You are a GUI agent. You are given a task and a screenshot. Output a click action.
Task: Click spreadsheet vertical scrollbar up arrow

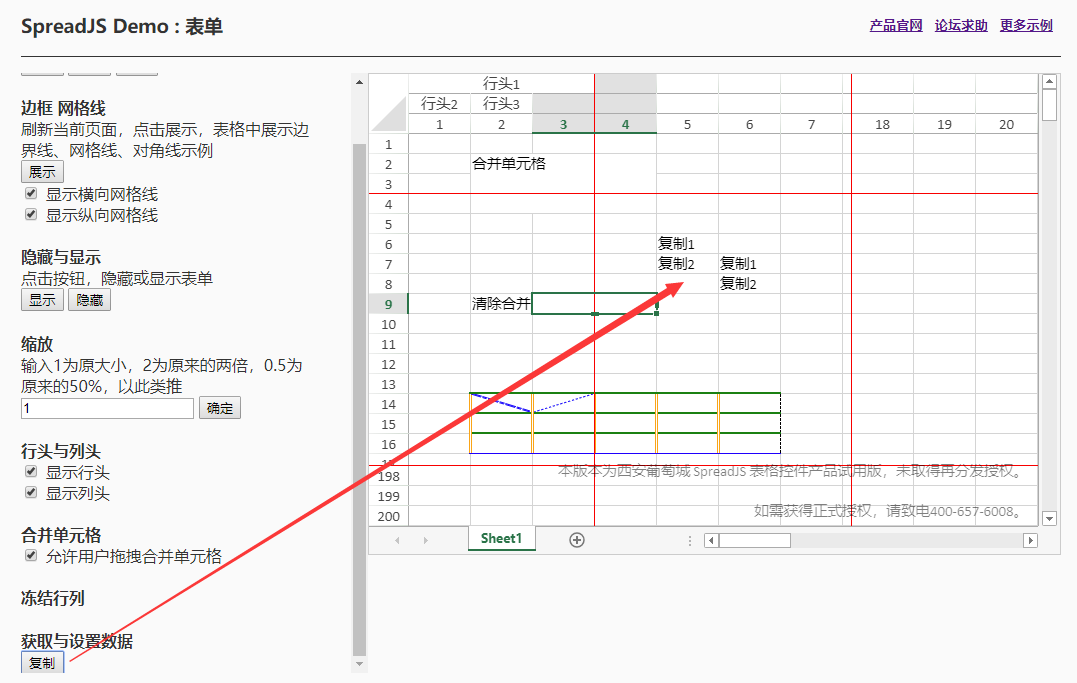1049,82
